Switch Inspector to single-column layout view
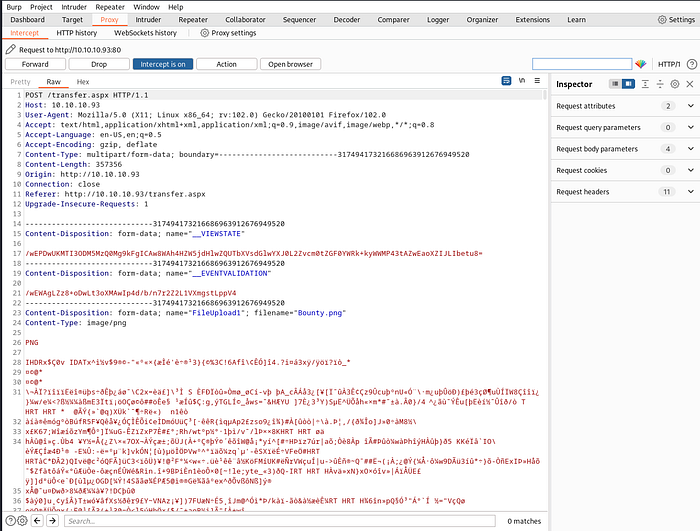 615,84
